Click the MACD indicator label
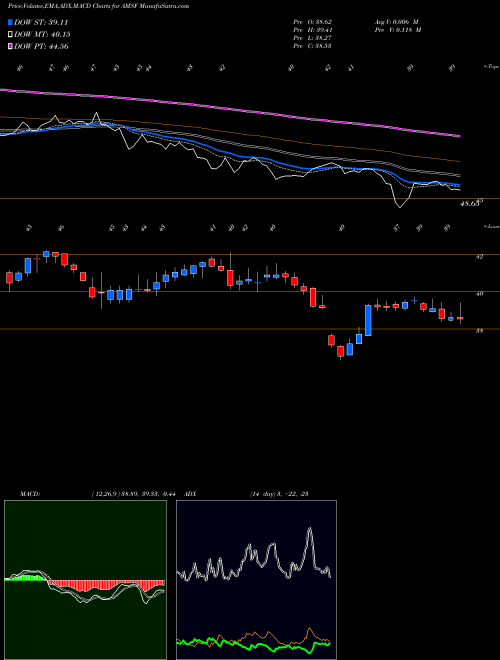Screen dimensions: 500x660 tap(30, 494)
